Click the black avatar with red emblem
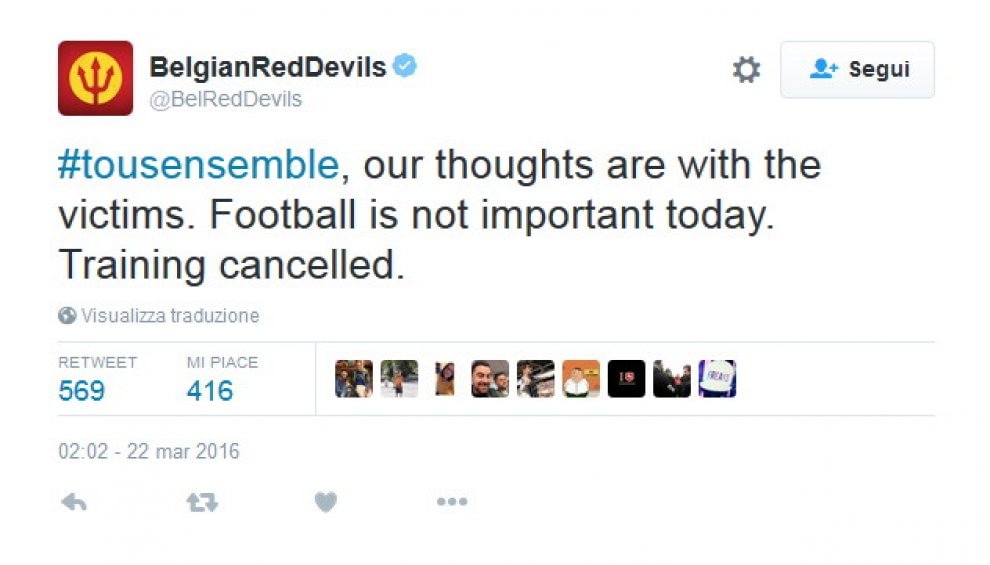This screenshot has height=565, width=990. click(x=626, y=379)
